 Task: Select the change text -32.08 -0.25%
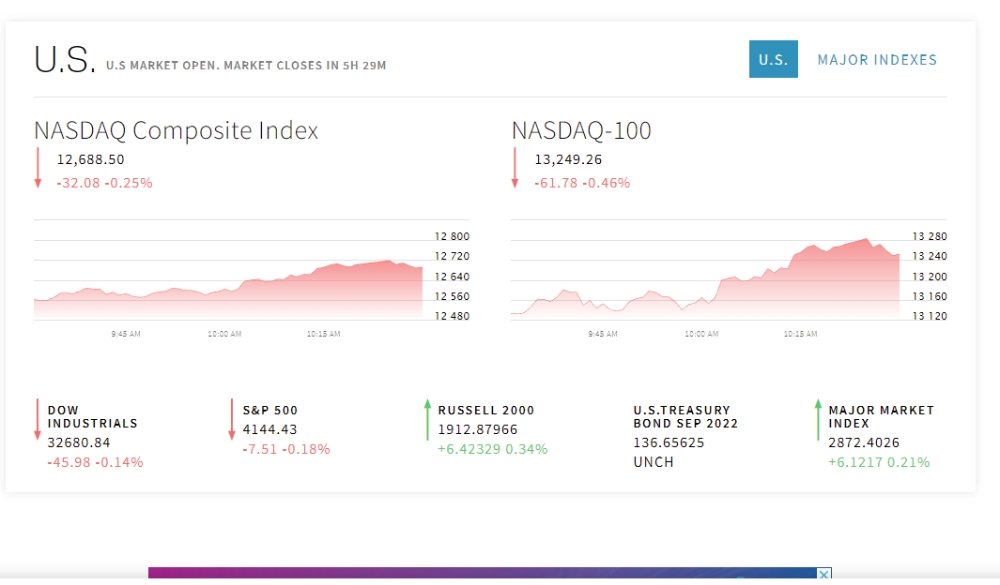(105, 183)
